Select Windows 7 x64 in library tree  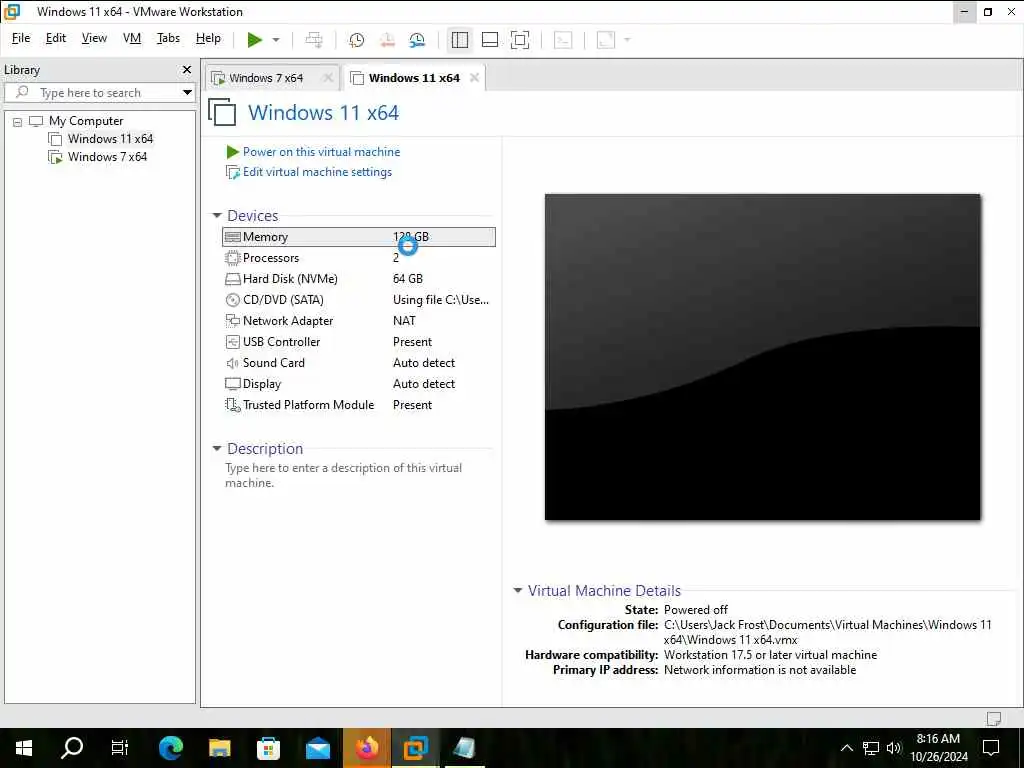(107, 157)
